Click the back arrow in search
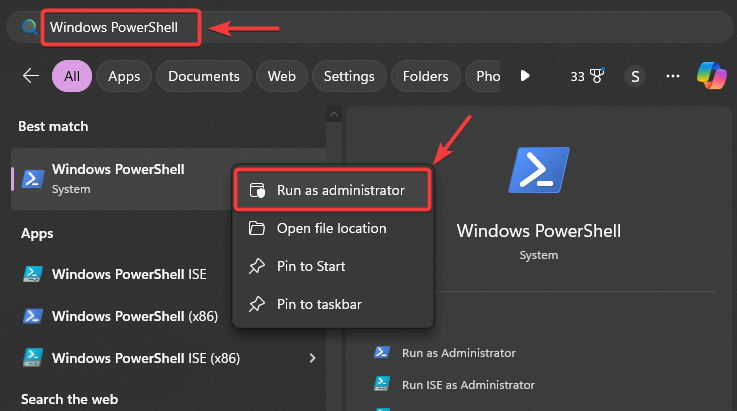 point(31,76)
